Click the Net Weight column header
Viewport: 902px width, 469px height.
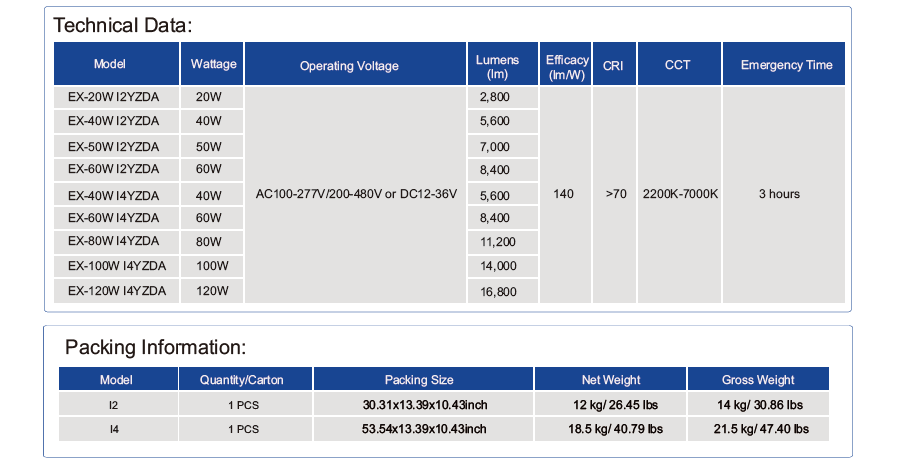point(611,380)
